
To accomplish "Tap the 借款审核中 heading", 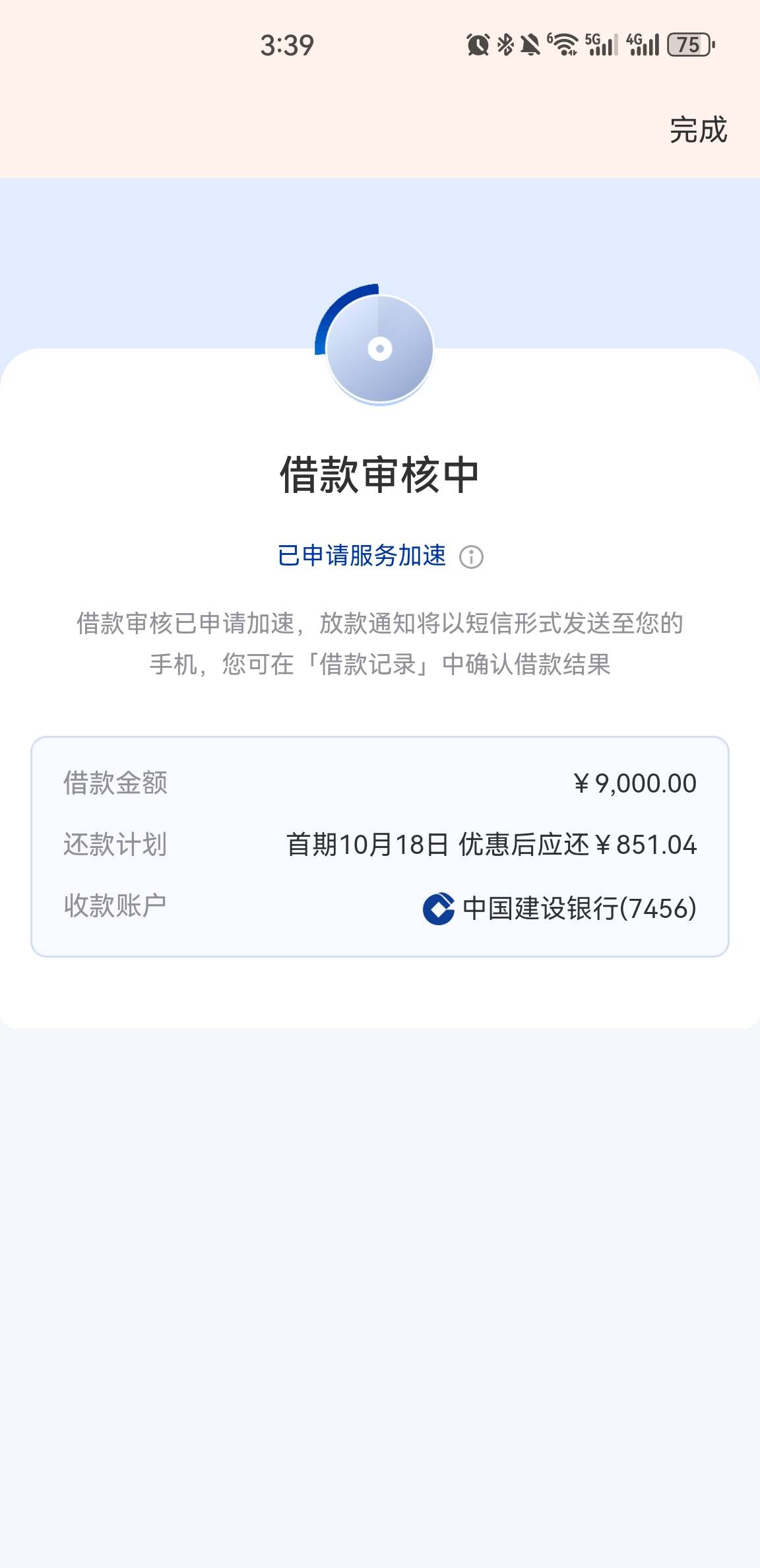I will 379,474.
